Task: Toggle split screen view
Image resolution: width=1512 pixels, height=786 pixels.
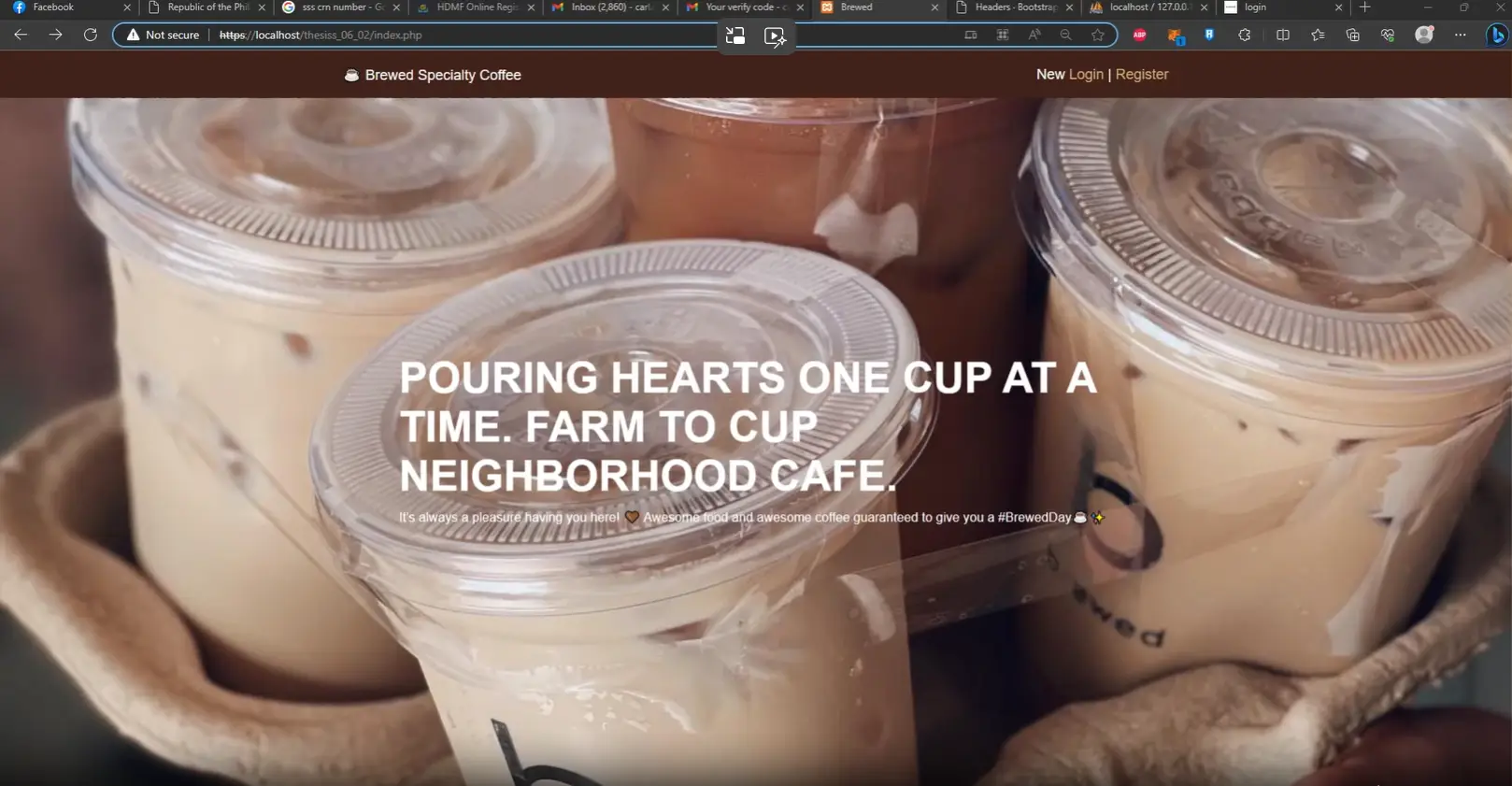Action: 1283,35
